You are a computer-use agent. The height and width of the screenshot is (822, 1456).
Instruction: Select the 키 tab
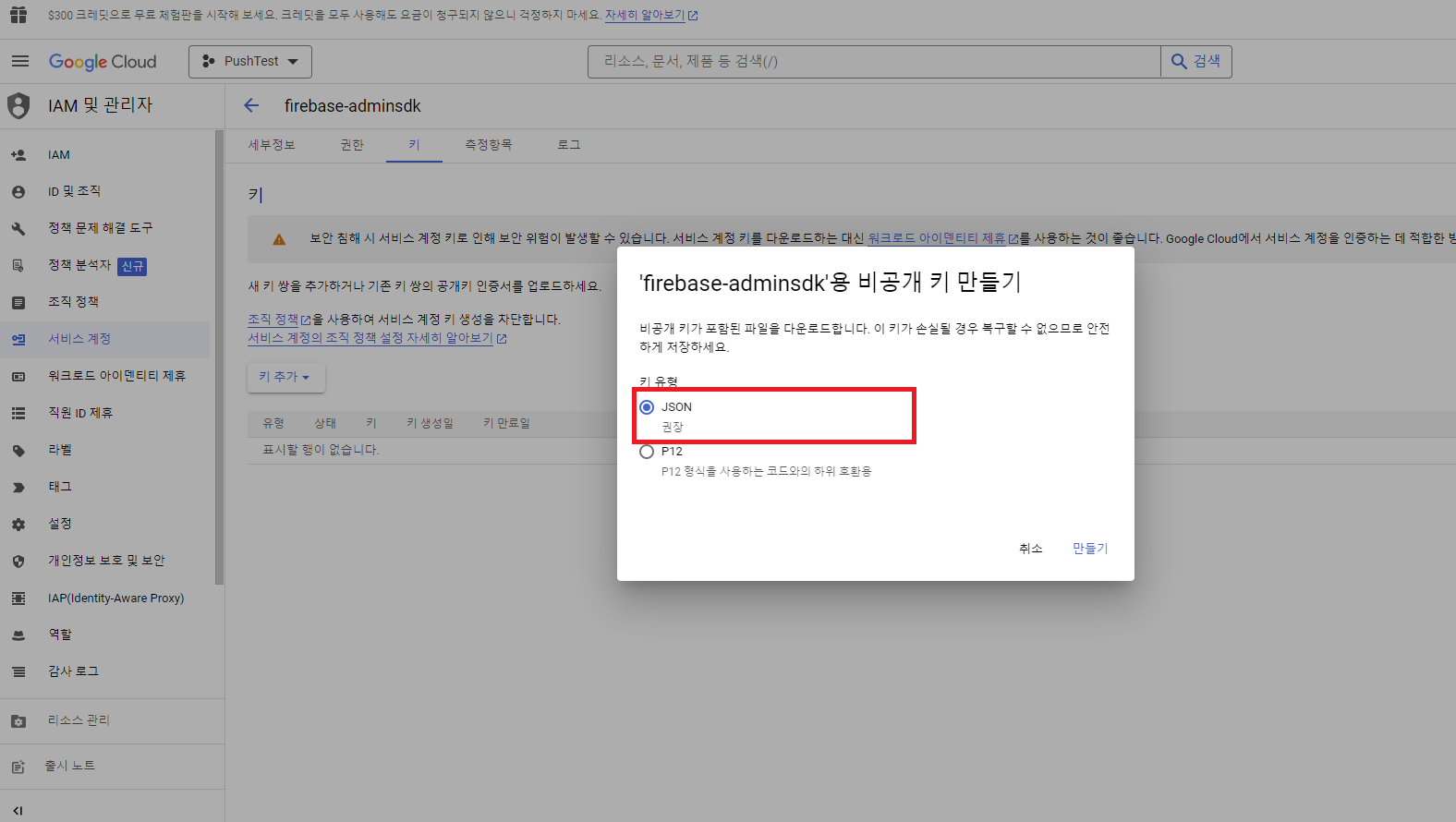click(x=414, y=145)
